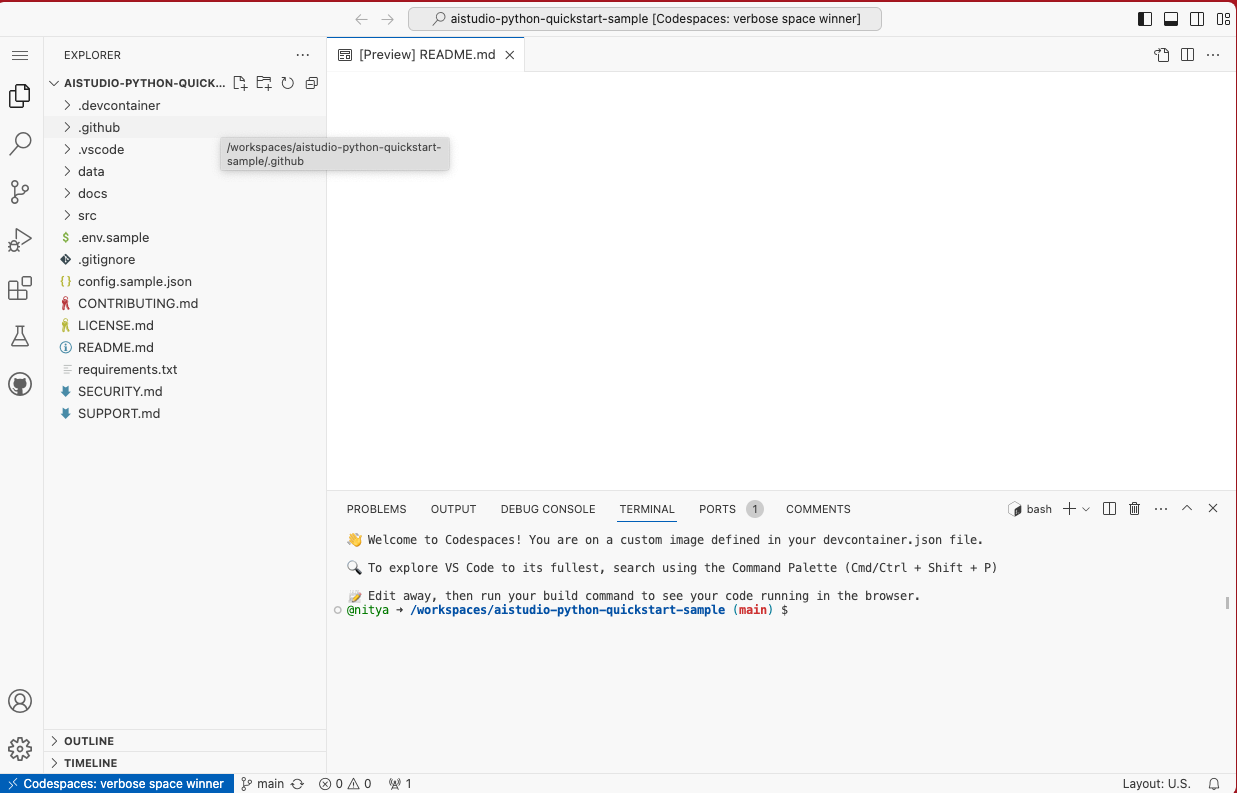This screenshot has width=1237, height=793.
Task: Open the Run and Debug view icon
Action: click(20, 240)
